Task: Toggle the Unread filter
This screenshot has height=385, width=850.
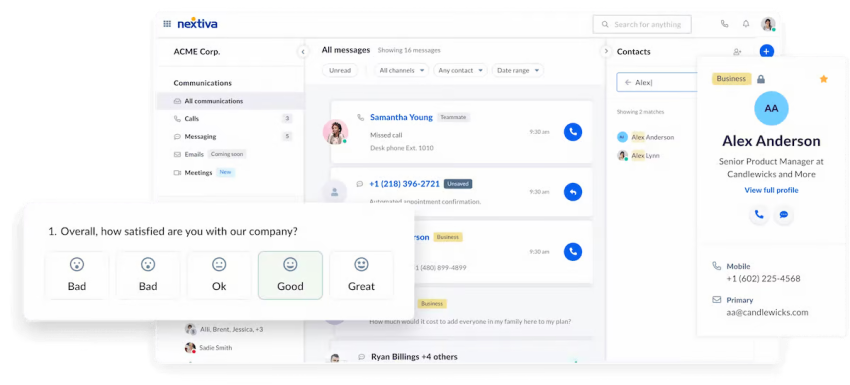Action: tap(340, 70)
